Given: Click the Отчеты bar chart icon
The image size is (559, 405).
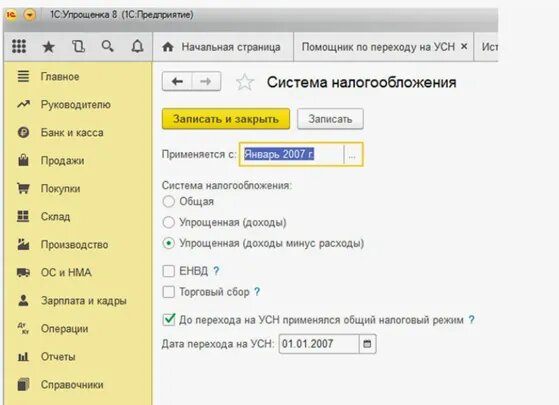Looking at the screenshot, I should click(x=23, y=357).
